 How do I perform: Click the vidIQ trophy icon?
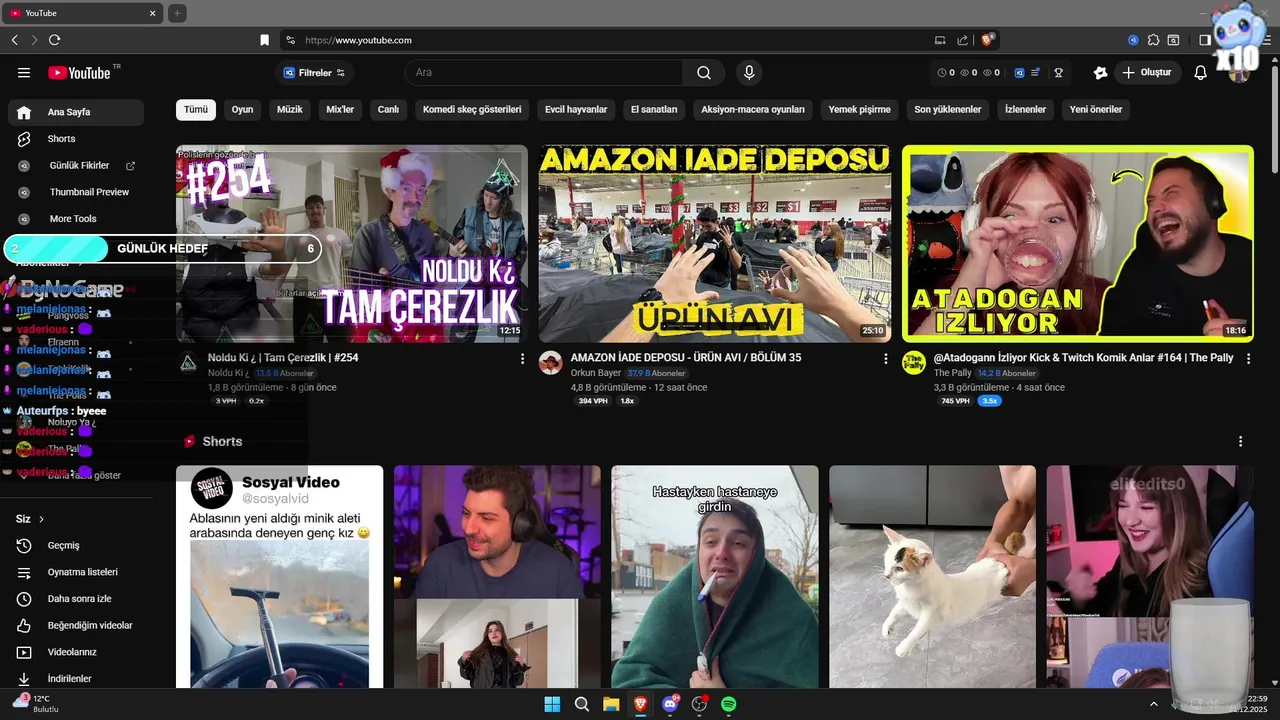pos(1058,73)
